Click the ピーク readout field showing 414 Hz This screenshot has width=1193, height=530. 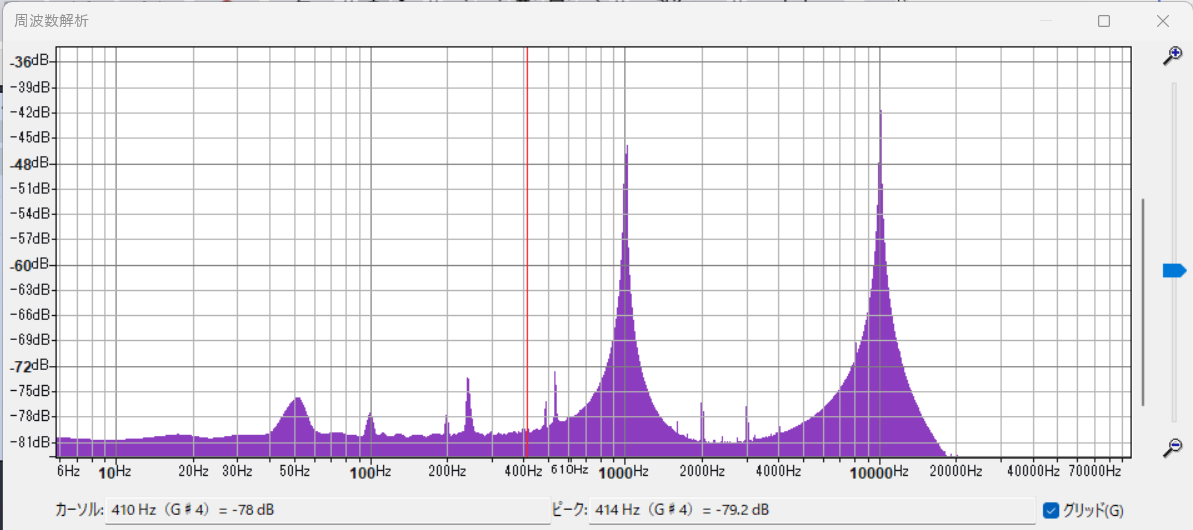coord(811,510)
